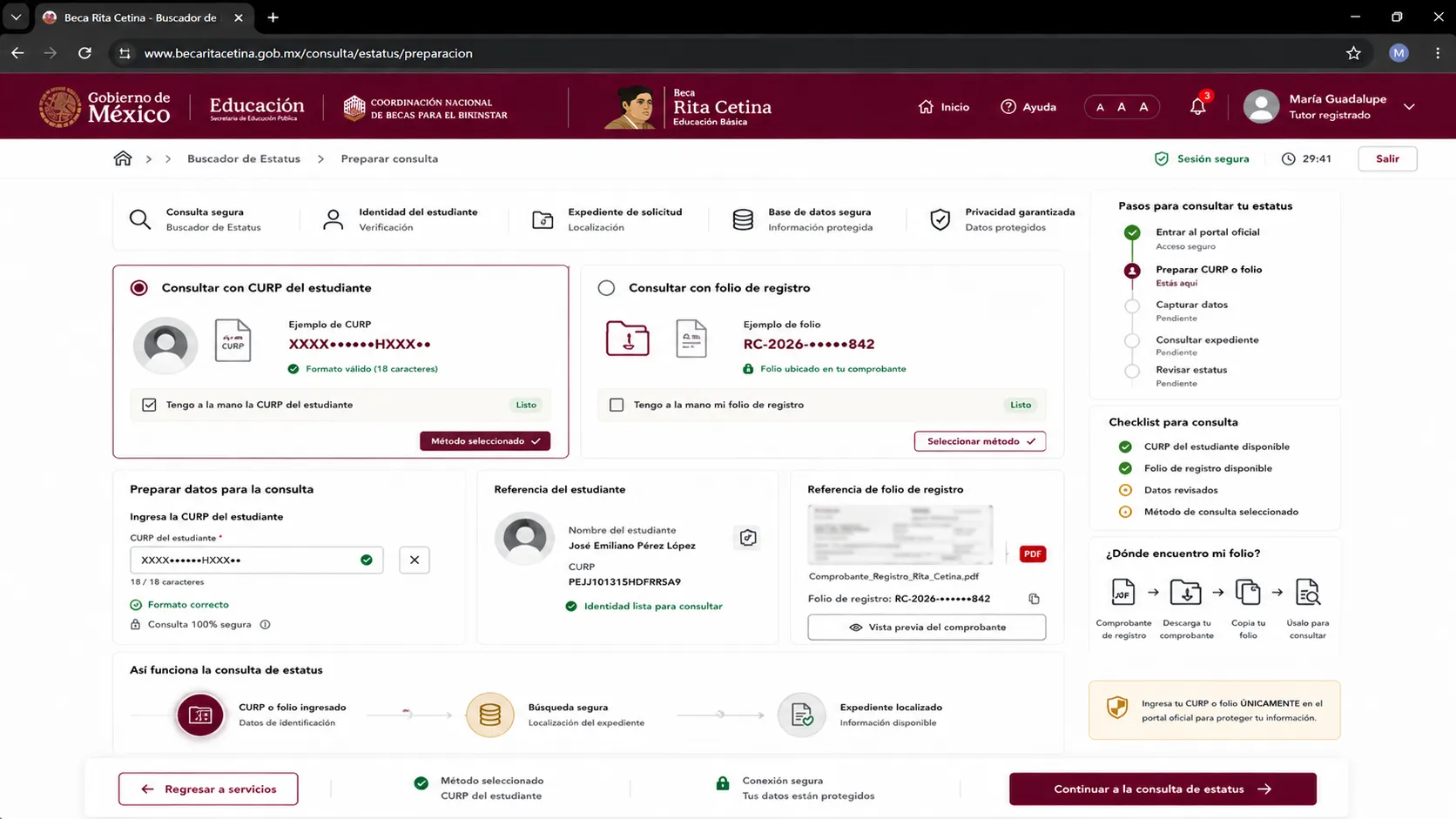Open a new browser tab
1456x819 pixels.
click(273, 17)
